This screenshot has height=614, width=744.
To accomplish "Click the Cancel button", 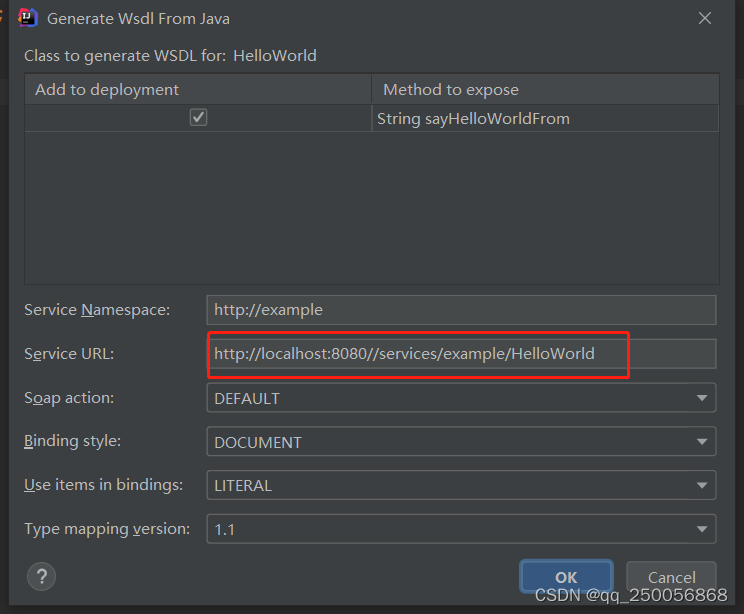I will (671, 577).
